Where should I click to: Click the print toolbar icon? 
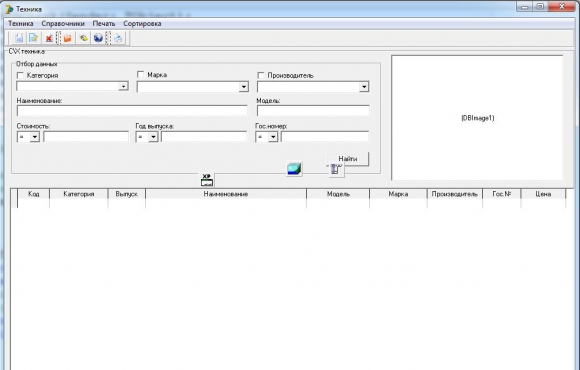click(x=118, y=38)
